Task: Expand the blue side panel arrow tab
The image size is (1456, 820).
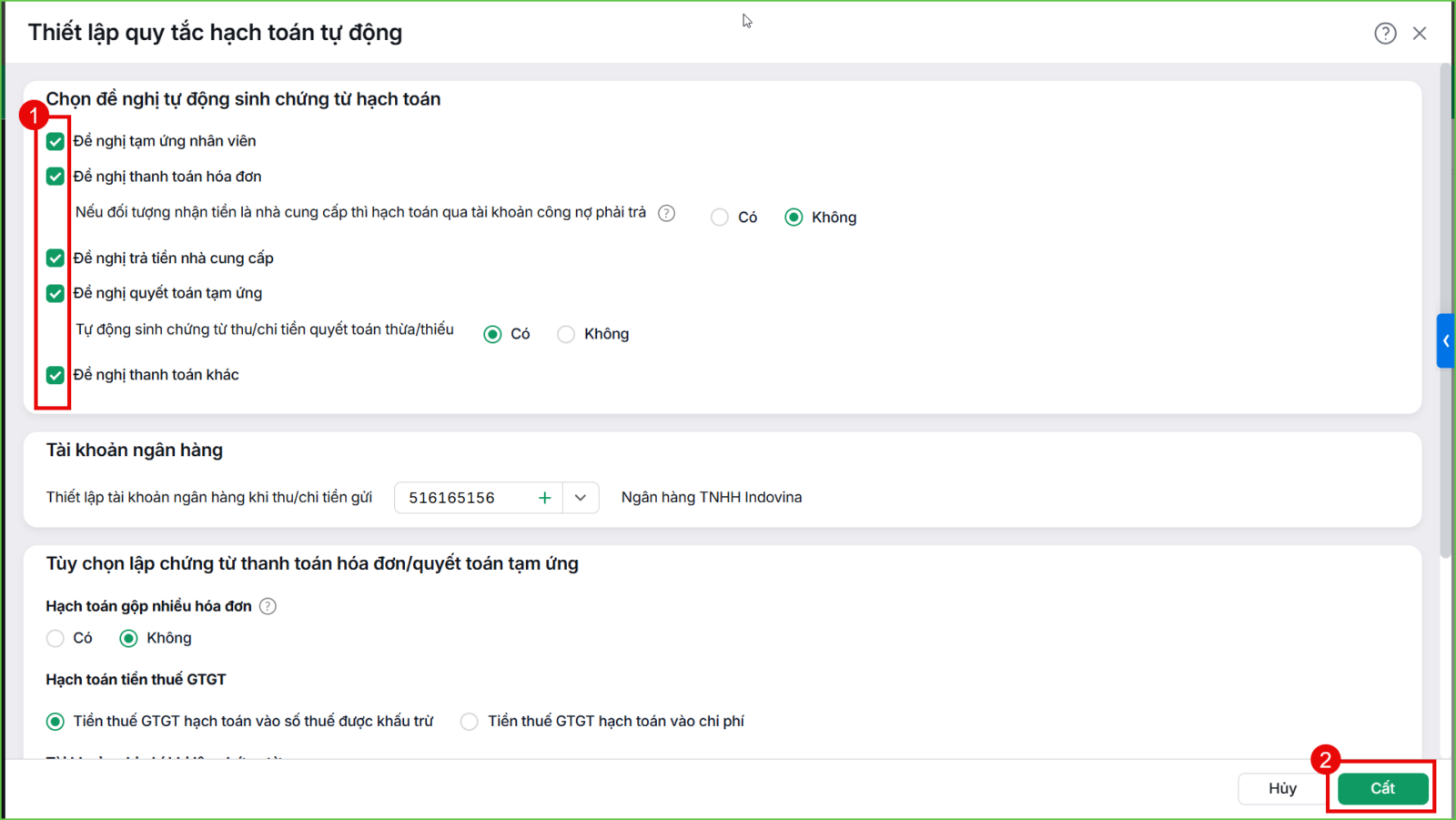Action: click(1445, 340)
